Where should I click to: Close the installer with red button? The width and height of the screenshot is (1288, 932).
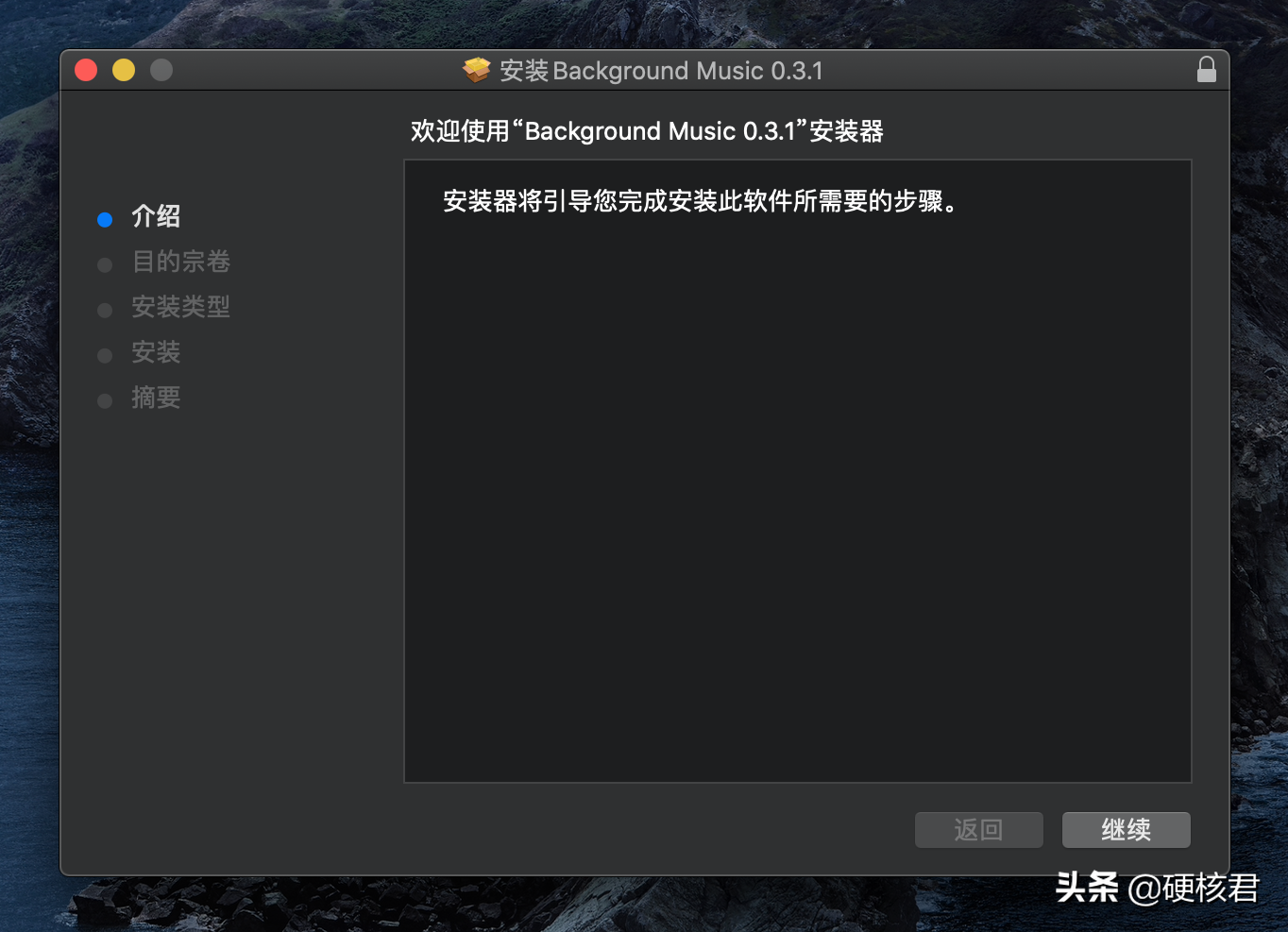[86, 70]
